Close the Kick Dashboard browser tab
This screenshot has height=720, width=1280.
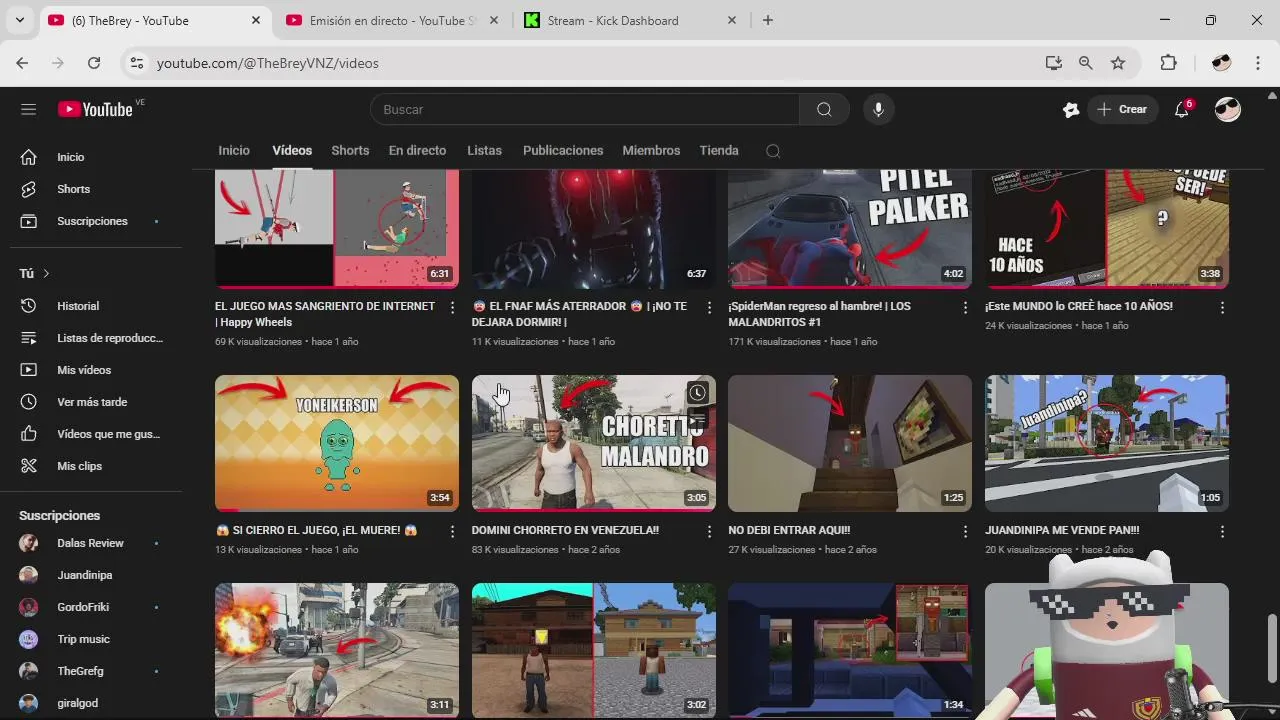click(731, 20)
